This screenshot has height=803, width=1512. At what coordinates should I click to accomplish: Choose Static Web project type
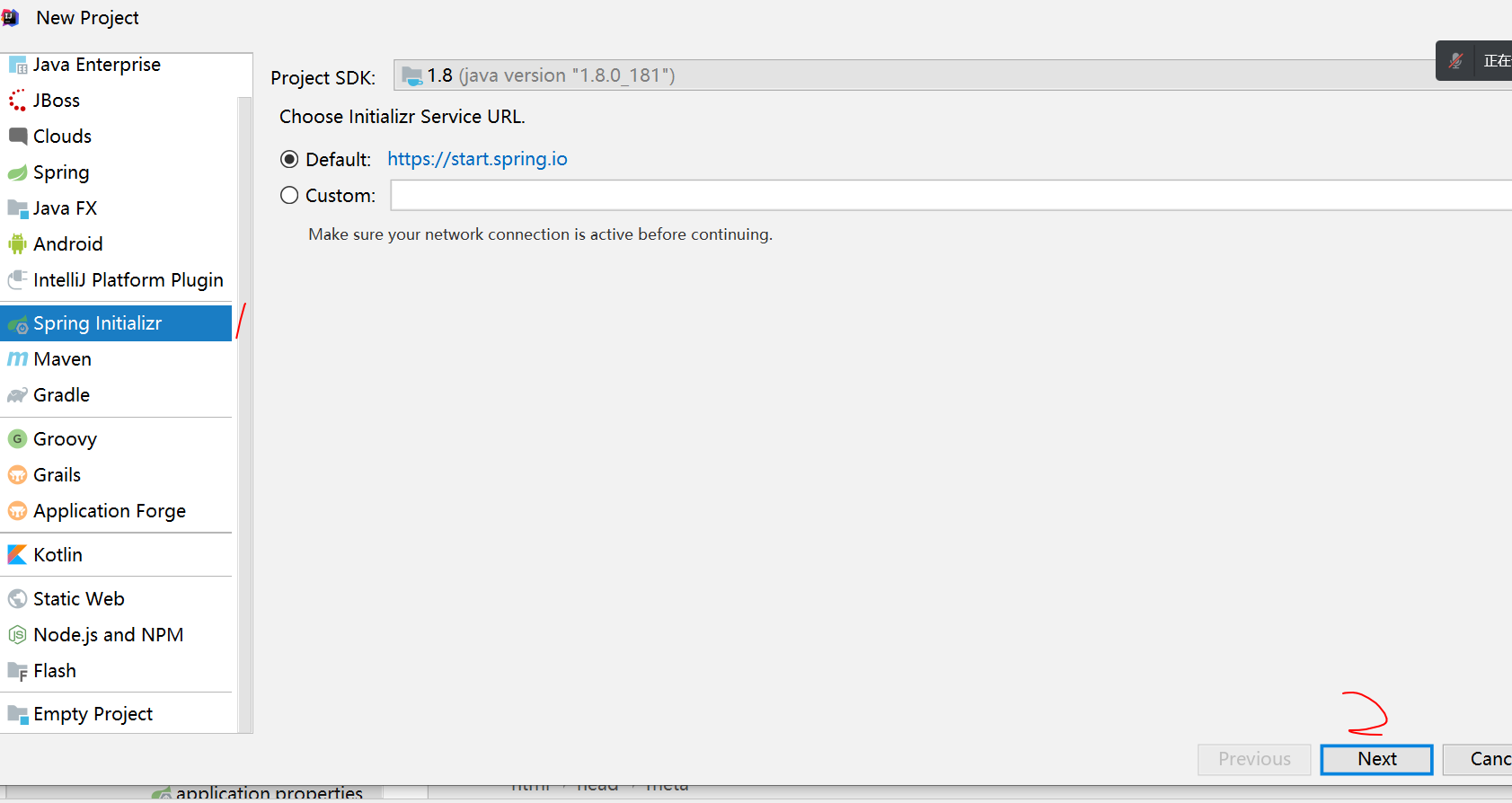click(x=116, y=599)
